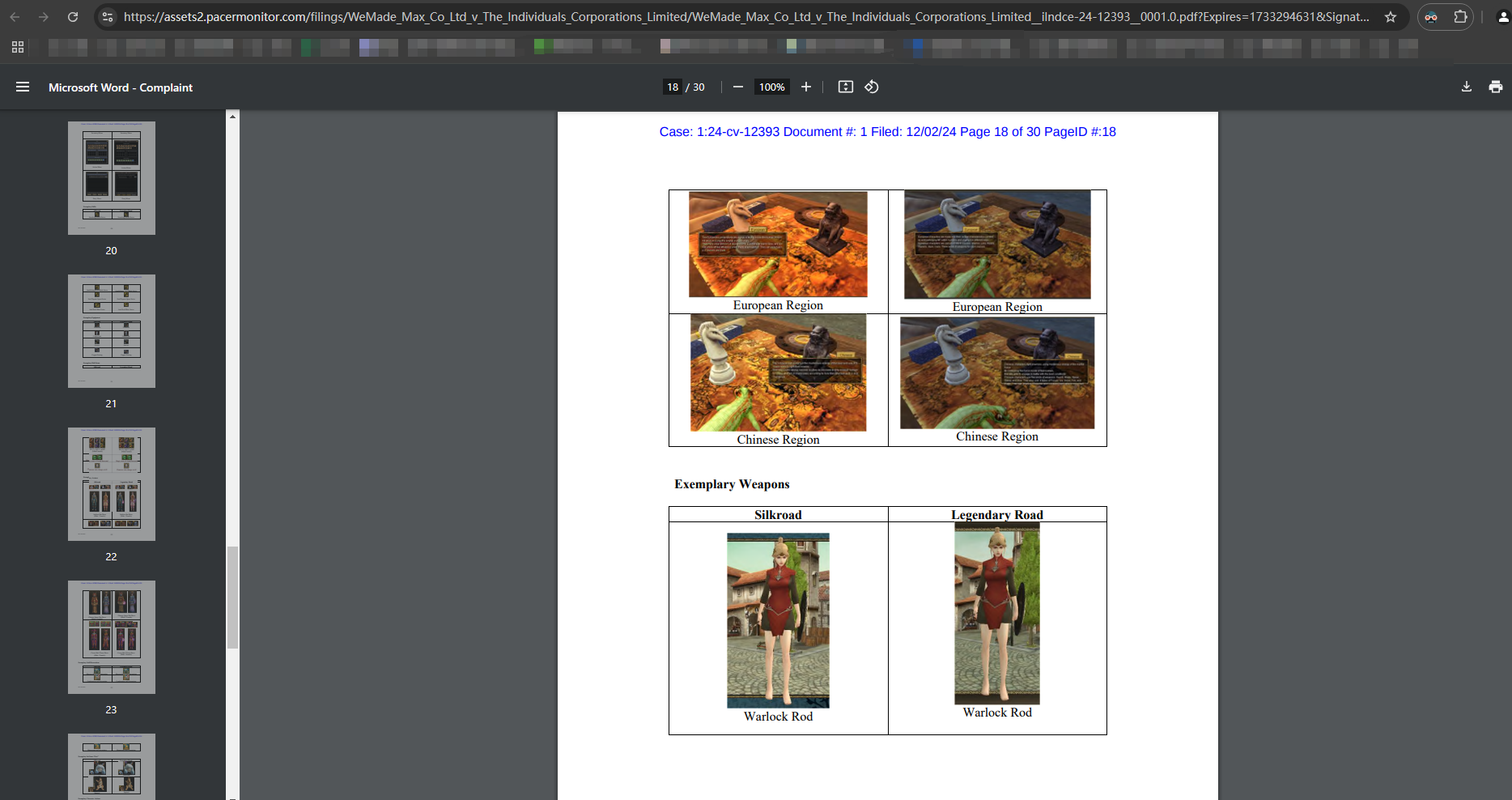This screenshot has height=800, width=1512.
Task: Open the PDF viewer menu
Action: (x=23, y=87)
